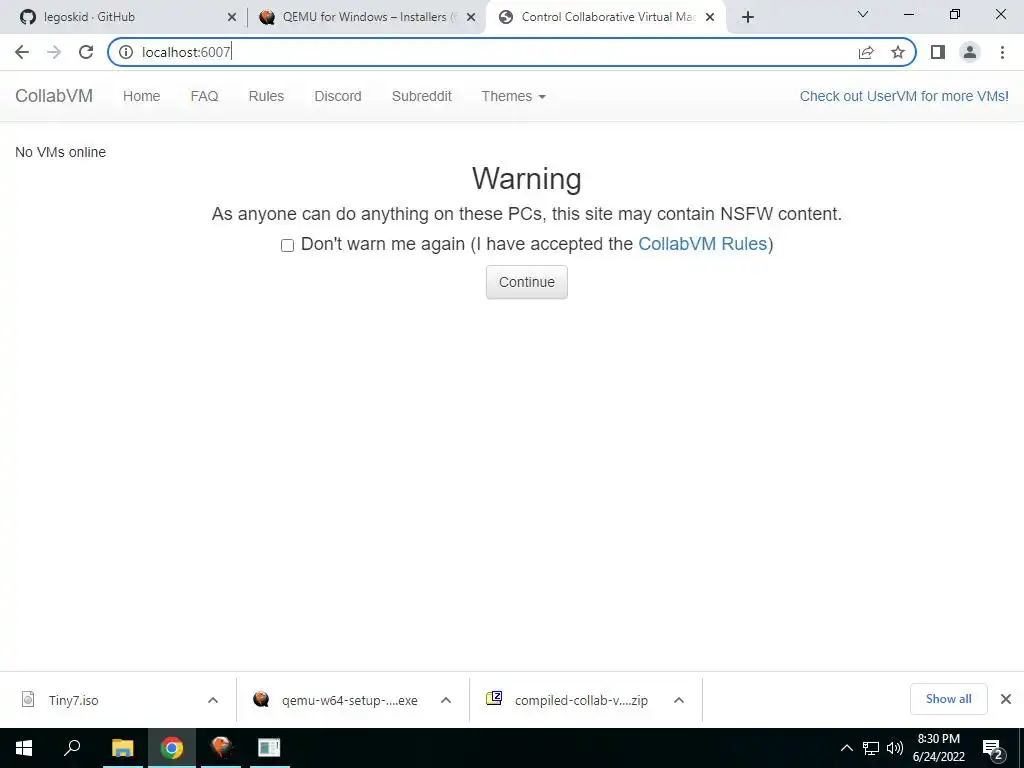Switch to the QEMU for Windows Installers tab
This screenshot has width=1024, height=768.
pos(364,17)
